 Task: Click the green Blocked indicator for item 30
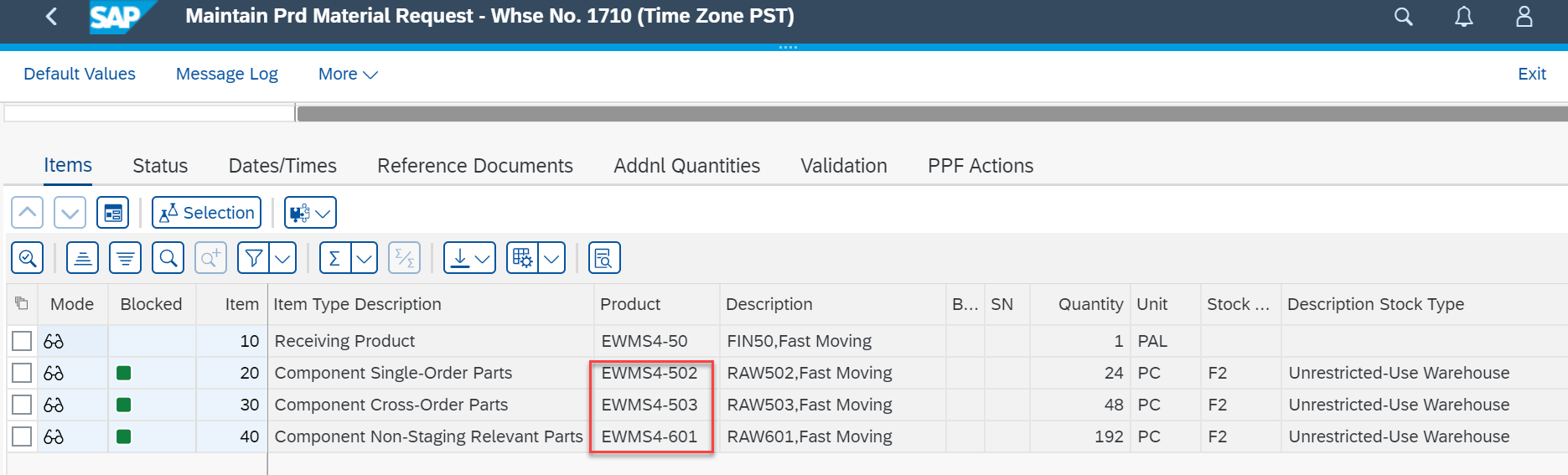tap(124, 405)
